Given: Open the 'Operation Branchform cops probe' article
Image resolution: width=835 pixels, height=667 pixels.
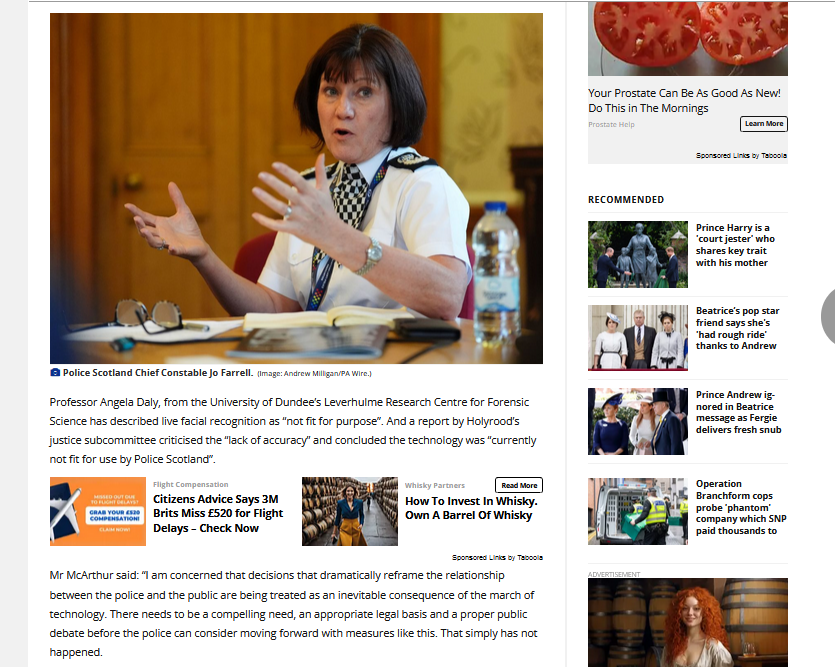Looking at the screenshot, I should click(x=741, y=507).
